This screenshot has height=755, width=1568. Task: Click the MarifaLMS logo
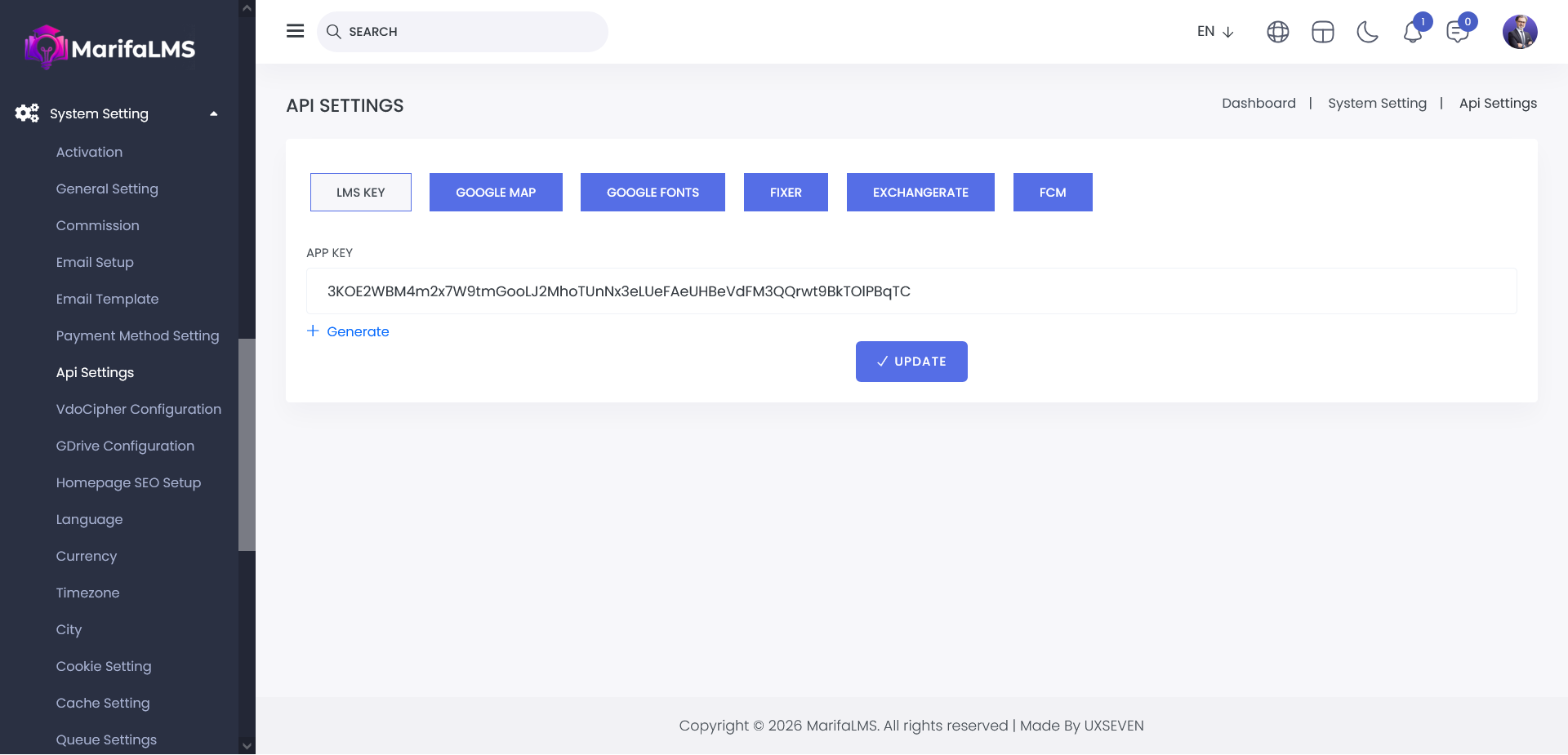110,48
